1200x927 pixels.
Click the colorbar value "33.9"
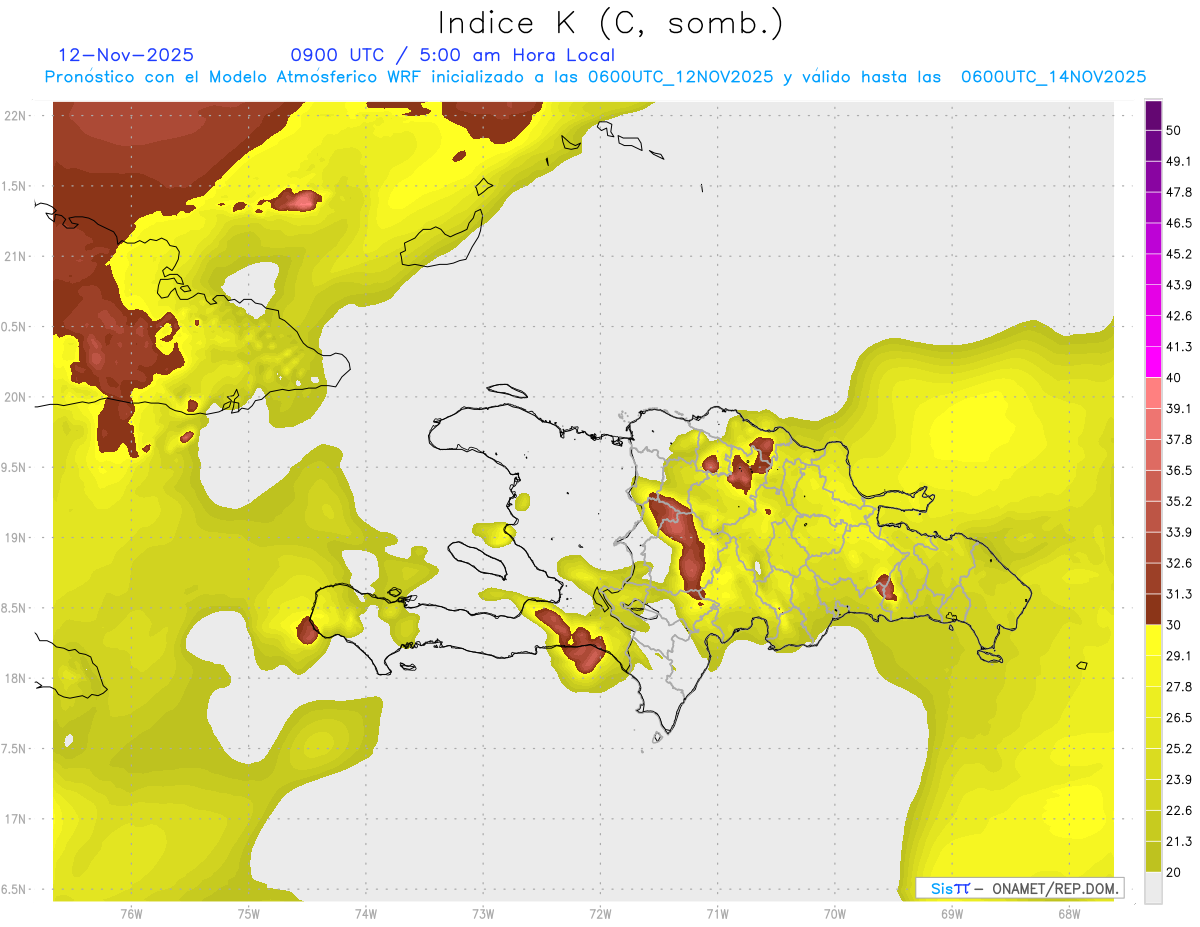(1179, 532)
